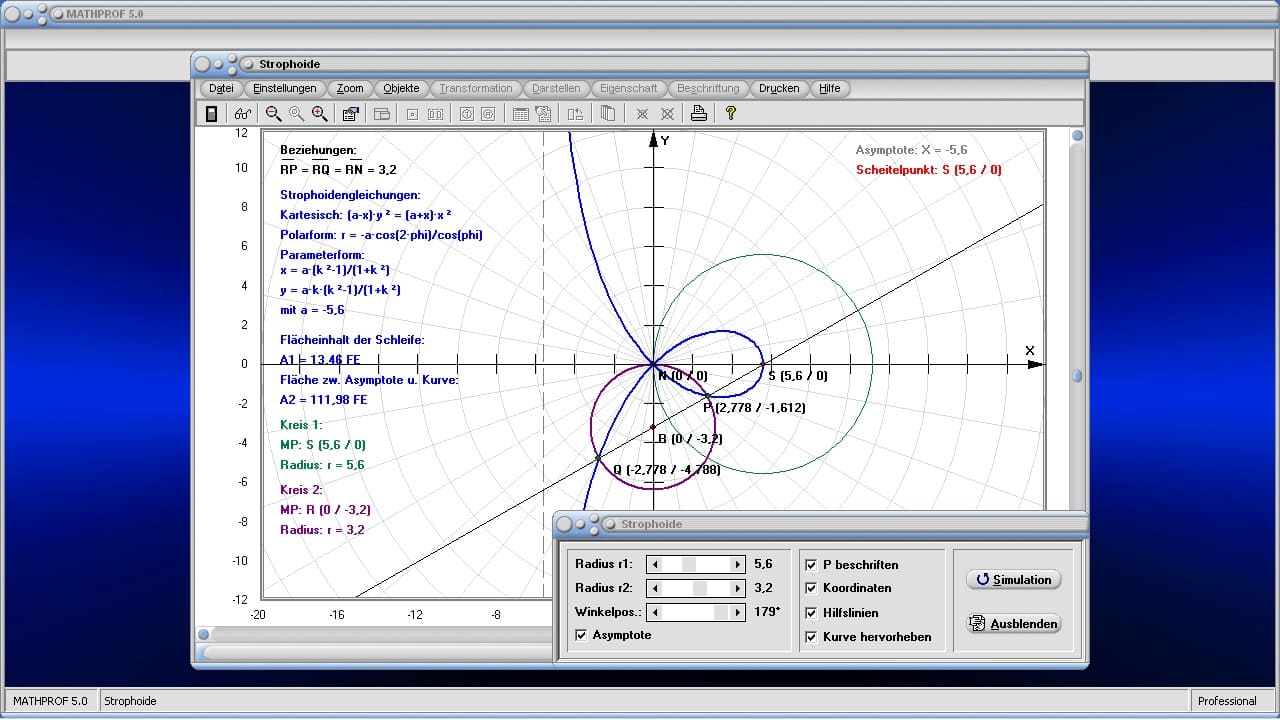
Task: Click the first circled number icon
Action: [466, 114]
